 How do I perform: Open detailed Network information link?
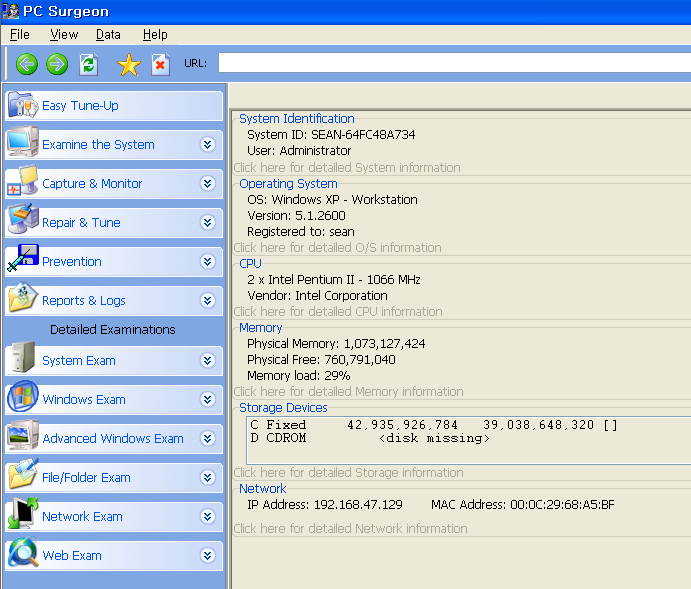[350, 529]
